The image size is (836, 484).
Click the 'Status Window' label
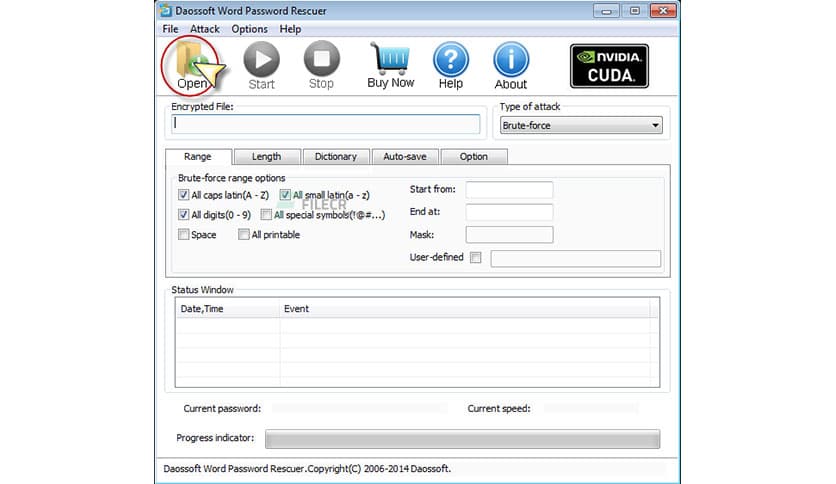click(202, 290)
